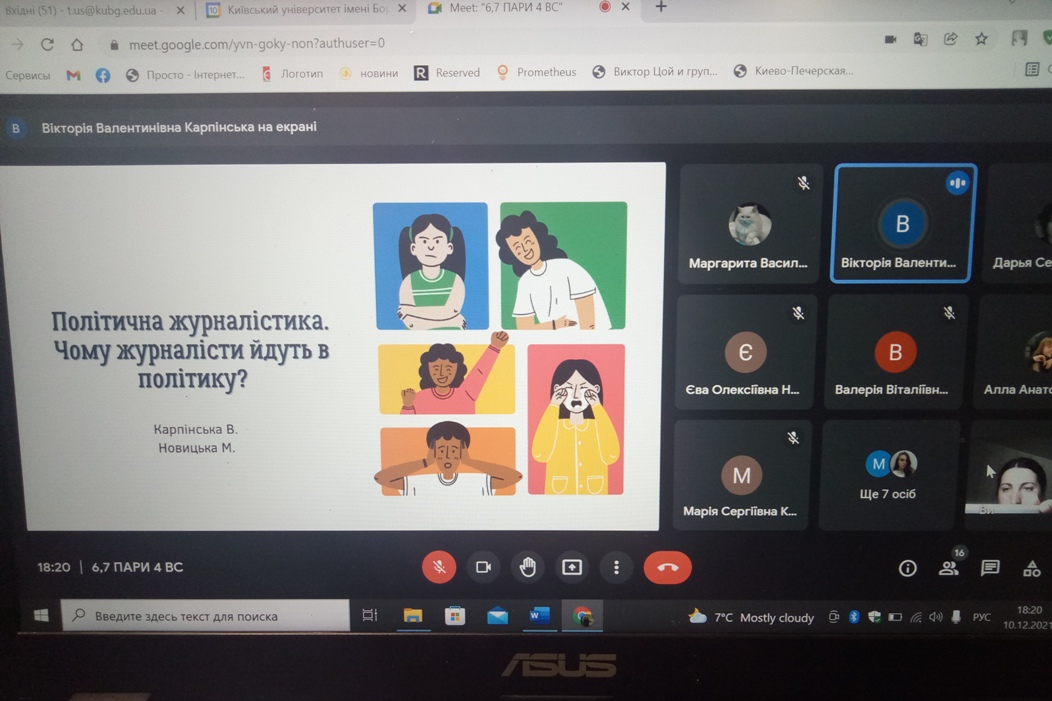The width and height of the screenshot is (1052, 701).
Task: Open meeting details info icon
Action: click(x=907, y=568)
